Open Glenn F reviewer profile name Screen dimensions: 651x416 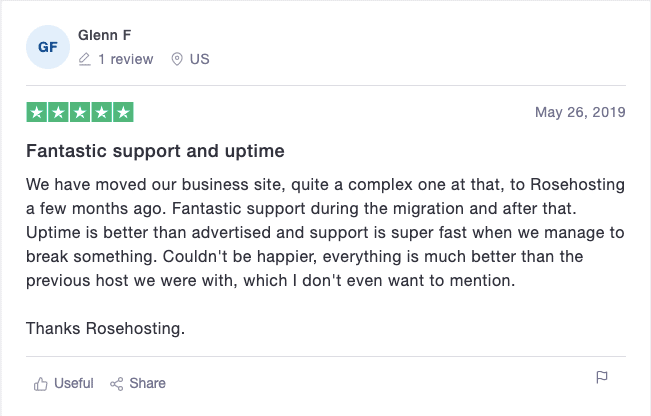[x=105, y=35]
